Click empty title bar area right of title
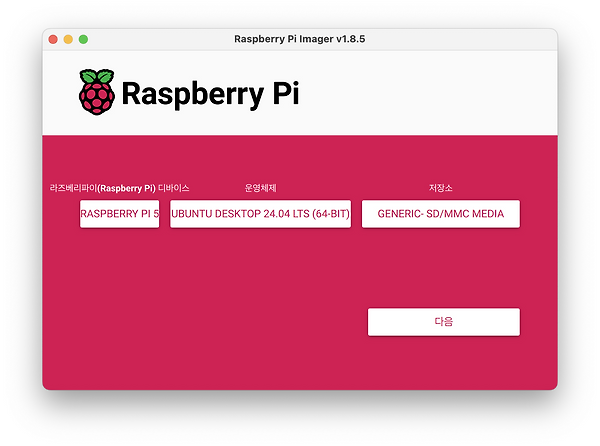The width and height of the screenshot is (600, 446). click(470, 39)
